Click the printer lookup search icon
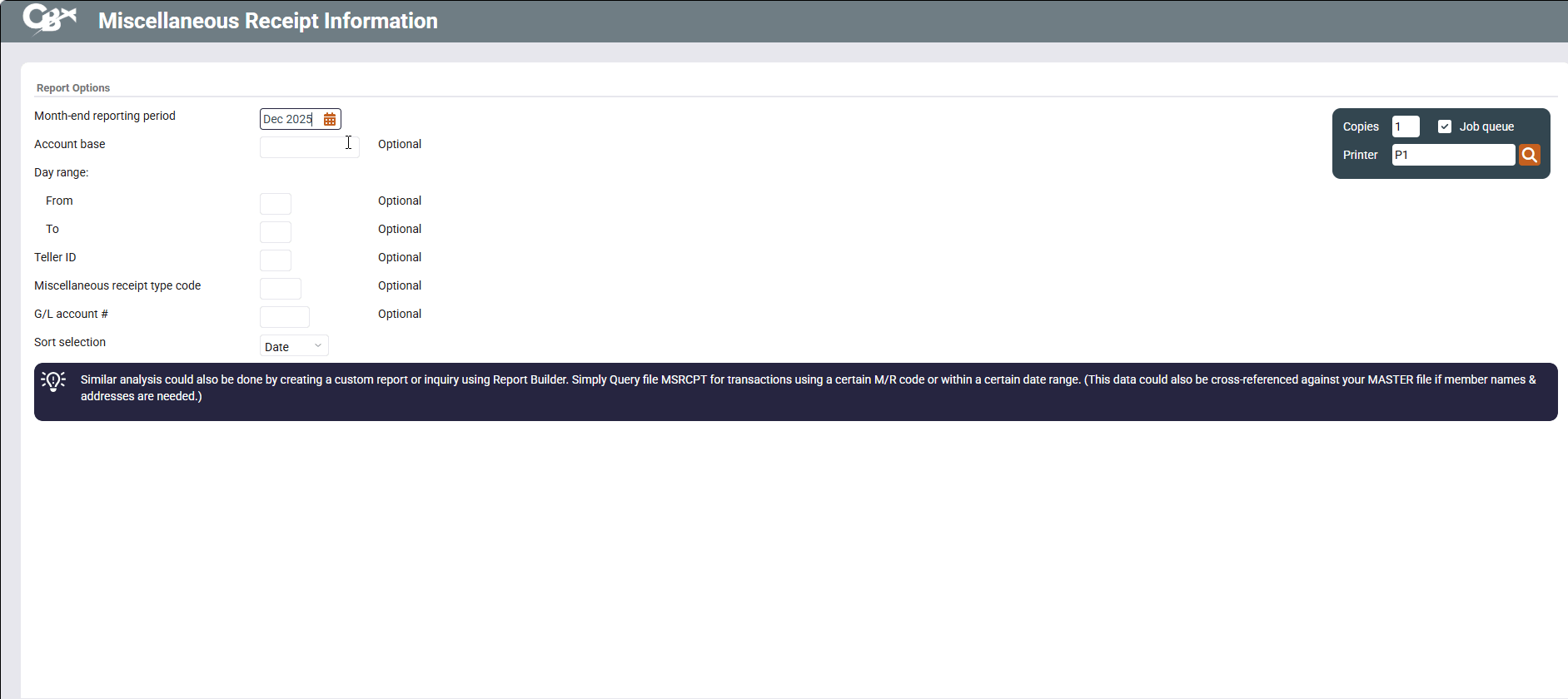 pos(1529,155)
